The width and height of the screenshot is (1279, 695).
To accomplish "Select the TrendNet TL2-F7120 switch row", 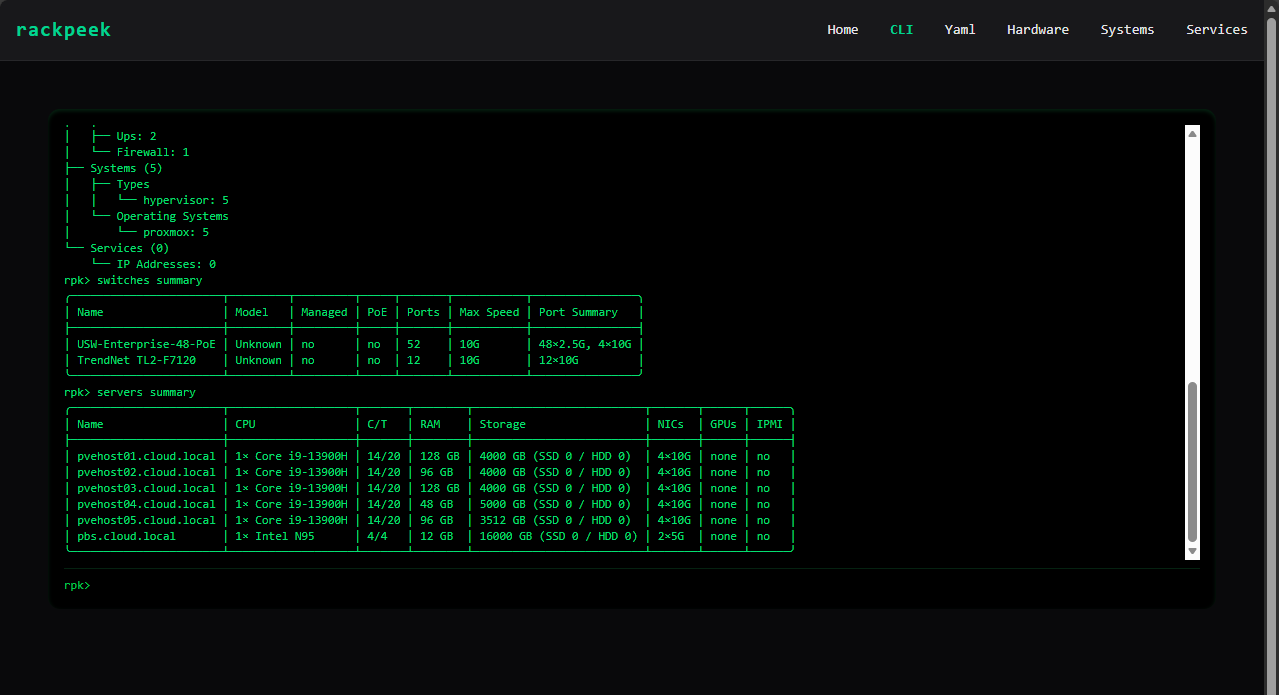I will pyautogui.click(x=136, y=360).
